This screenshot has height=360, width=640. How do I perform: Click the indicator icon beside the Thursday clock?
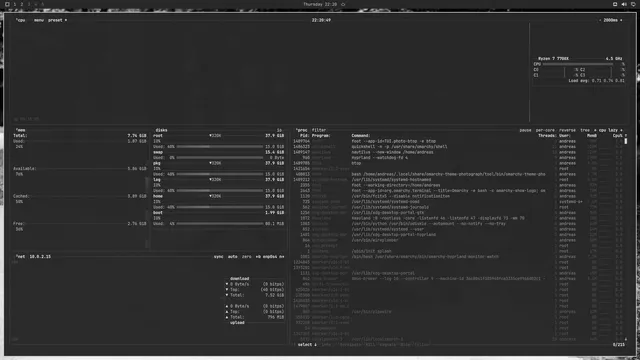click(343, 4)
